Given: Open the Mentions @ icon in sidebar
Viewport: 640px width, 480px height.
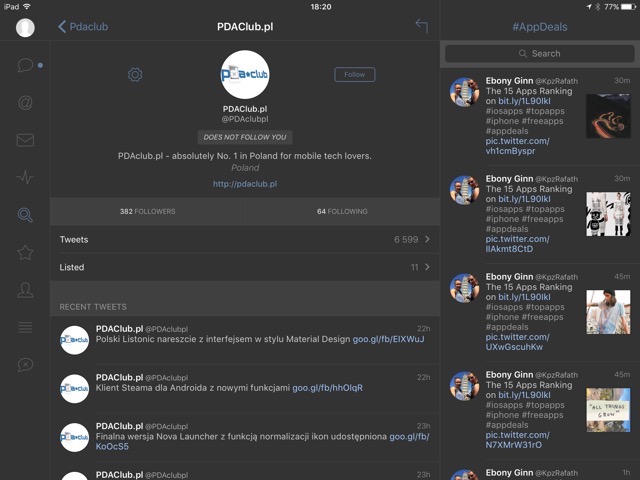Looking at the screenshot, I should pos(25,102).
